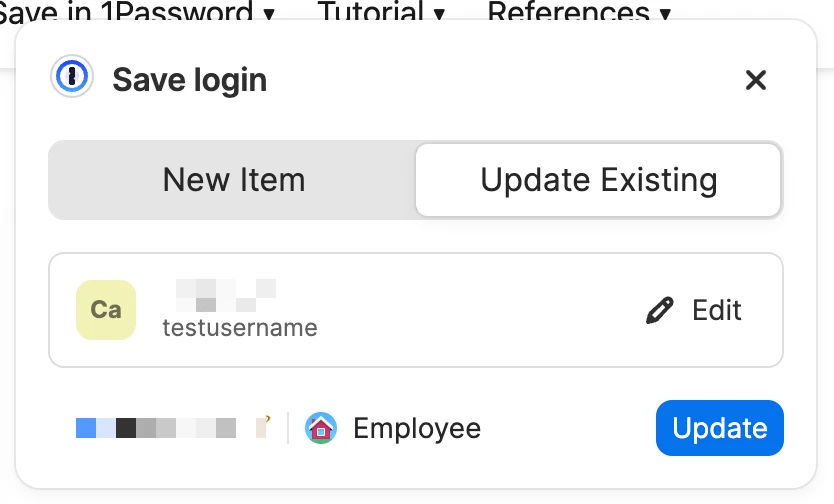
Task: Switch to the New Item tab
Action: (234, 180)
